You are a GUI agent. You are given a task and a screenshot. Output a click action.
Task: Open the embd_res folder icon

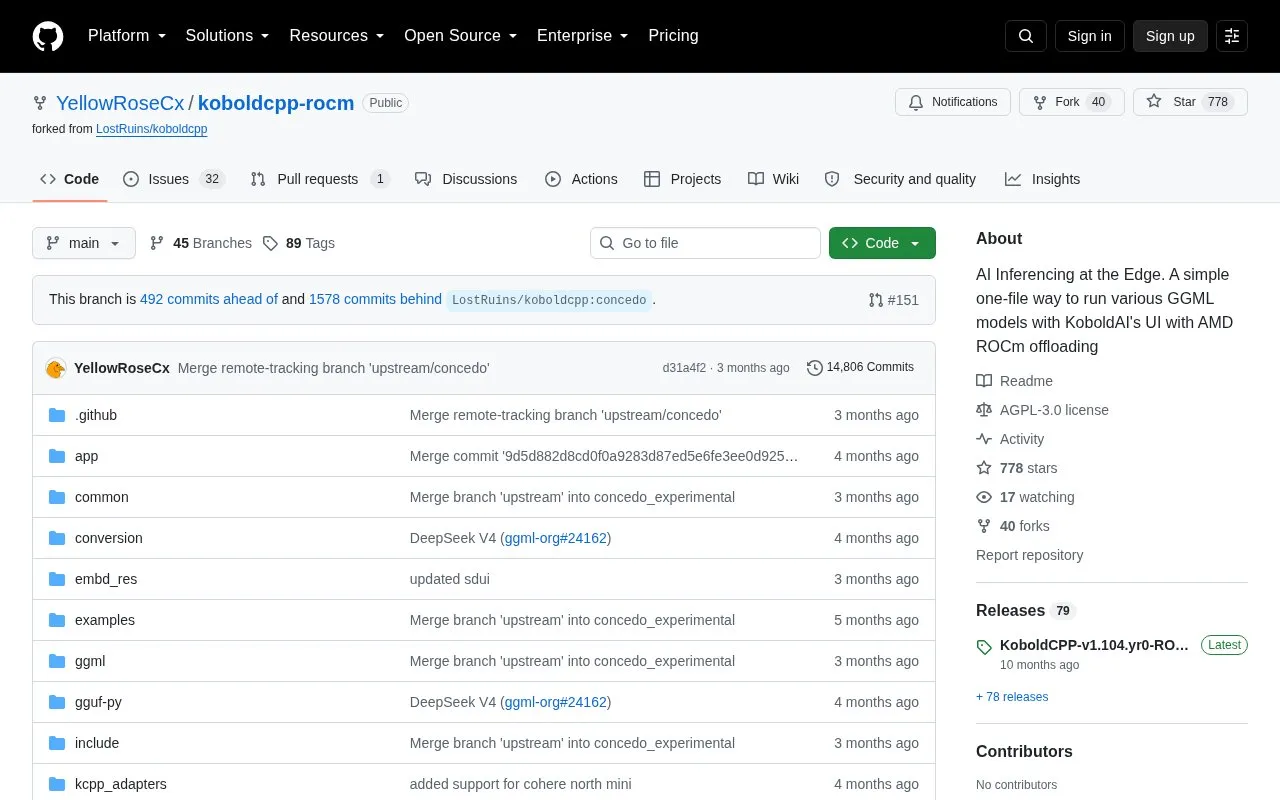pyautogui.click(x=57, y=579)
